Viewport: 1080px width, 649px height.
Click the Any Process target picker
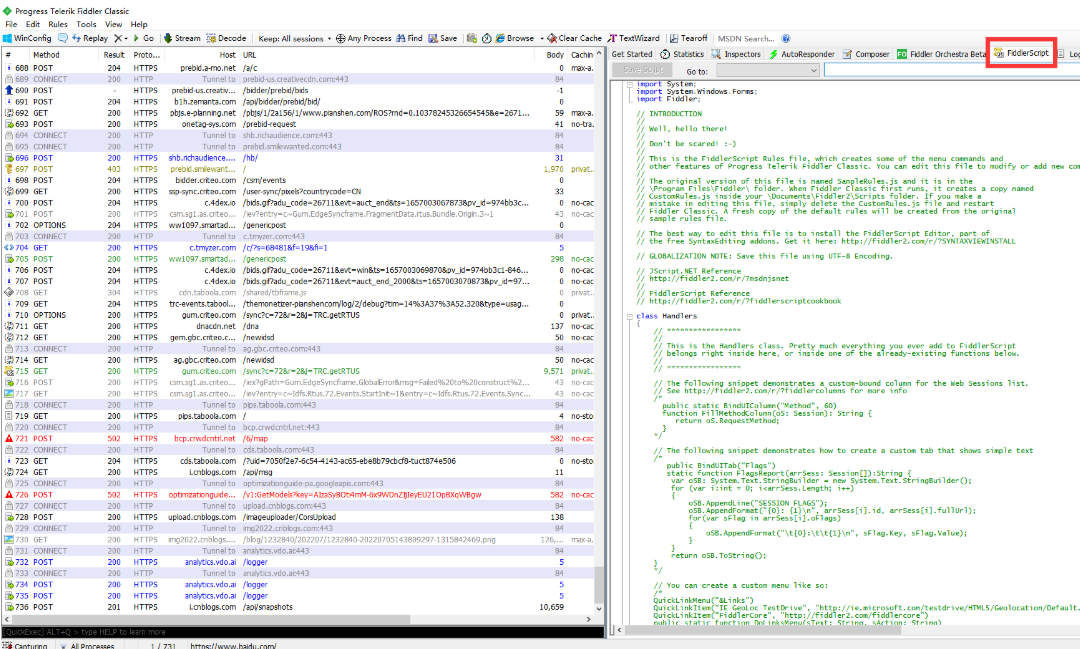tap(363, 39)
